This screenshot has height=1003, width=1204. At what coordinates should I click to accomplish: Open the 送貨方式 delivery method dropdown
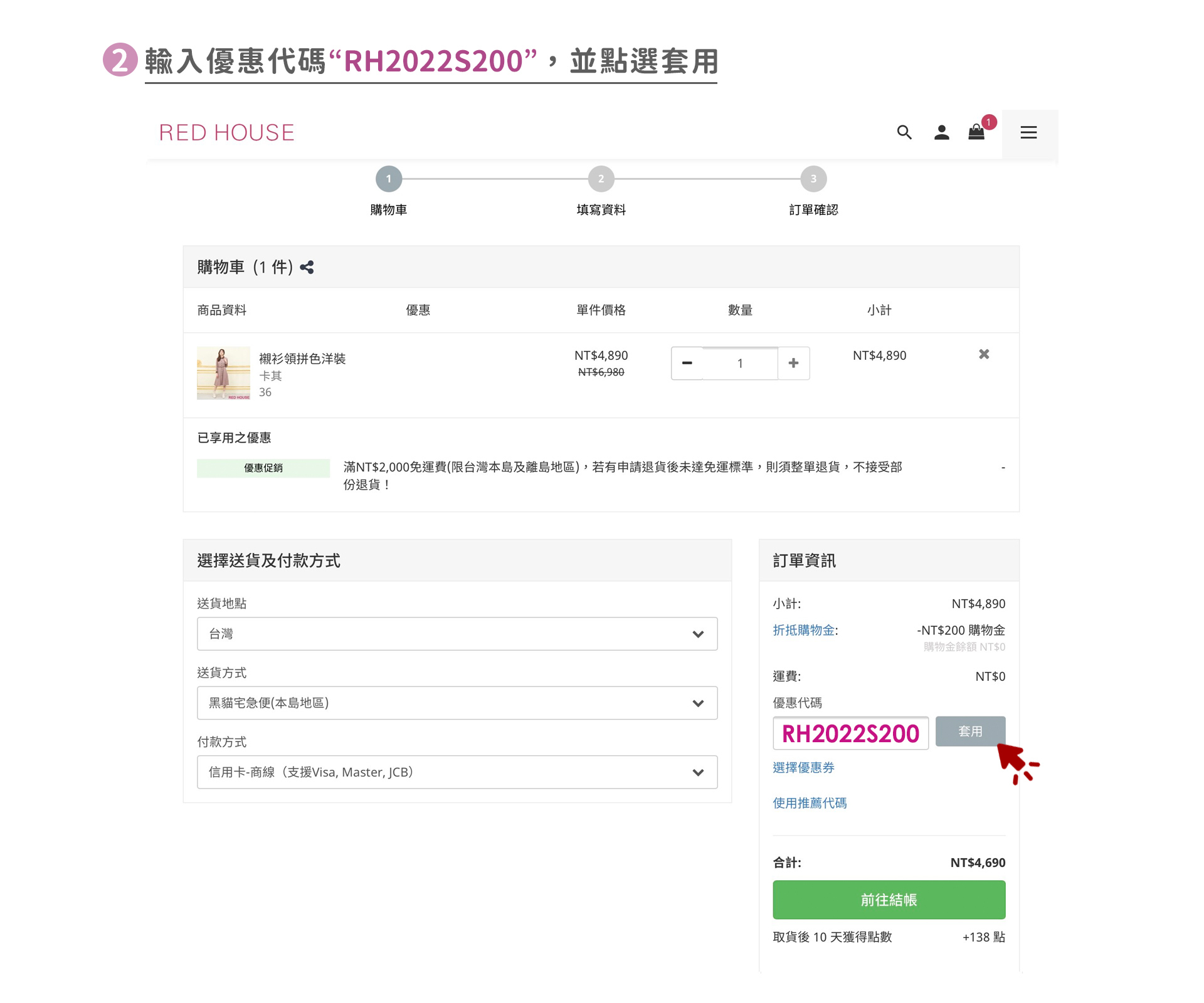click(x=457, y=703)
